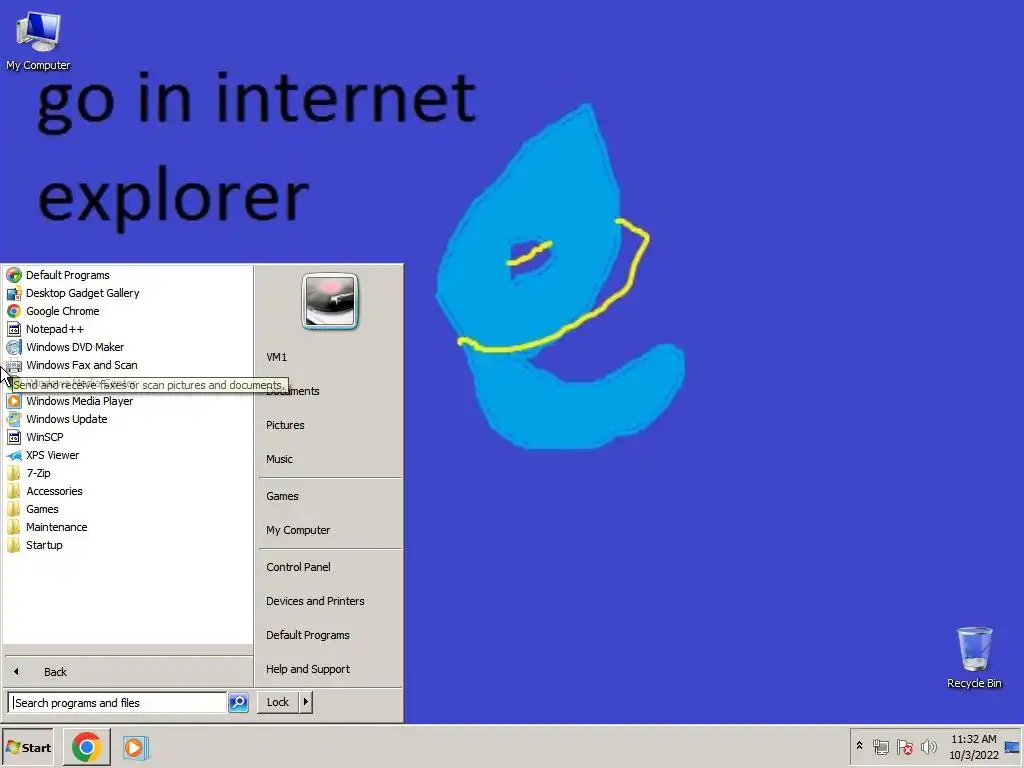Open Windows Fax and Scan
The image size is (1024, 768).
[x=127, y=365]
